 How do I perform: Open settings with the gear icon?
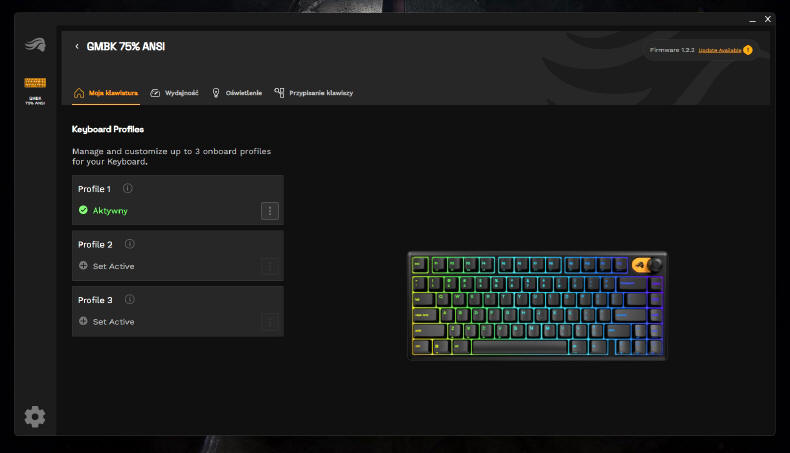tap(35, 417)
